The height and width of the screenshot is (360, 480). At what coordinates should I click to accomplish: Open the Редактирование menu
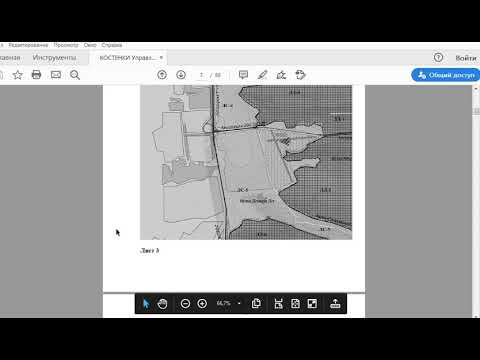point(28,45)
